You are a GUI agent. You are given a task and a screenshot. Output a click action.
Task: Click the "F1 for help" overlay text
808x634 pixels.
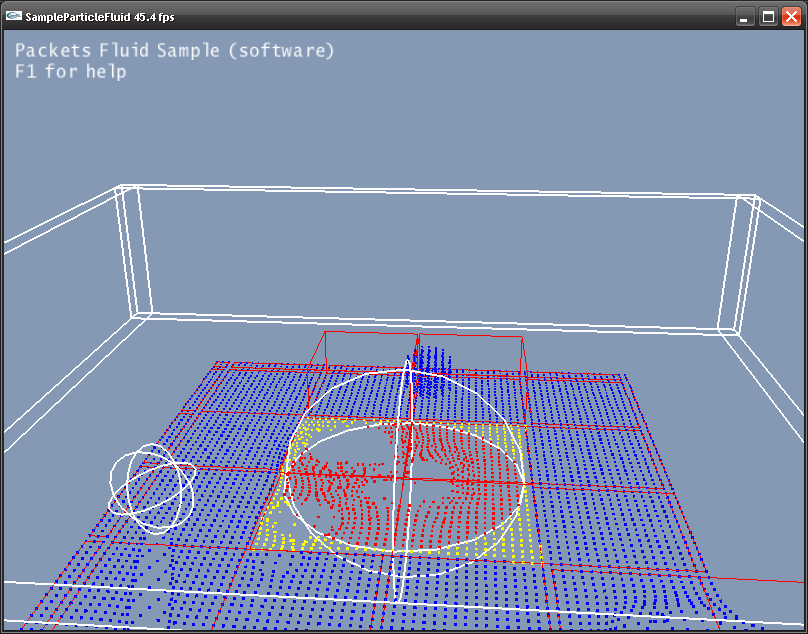[70, 72]
